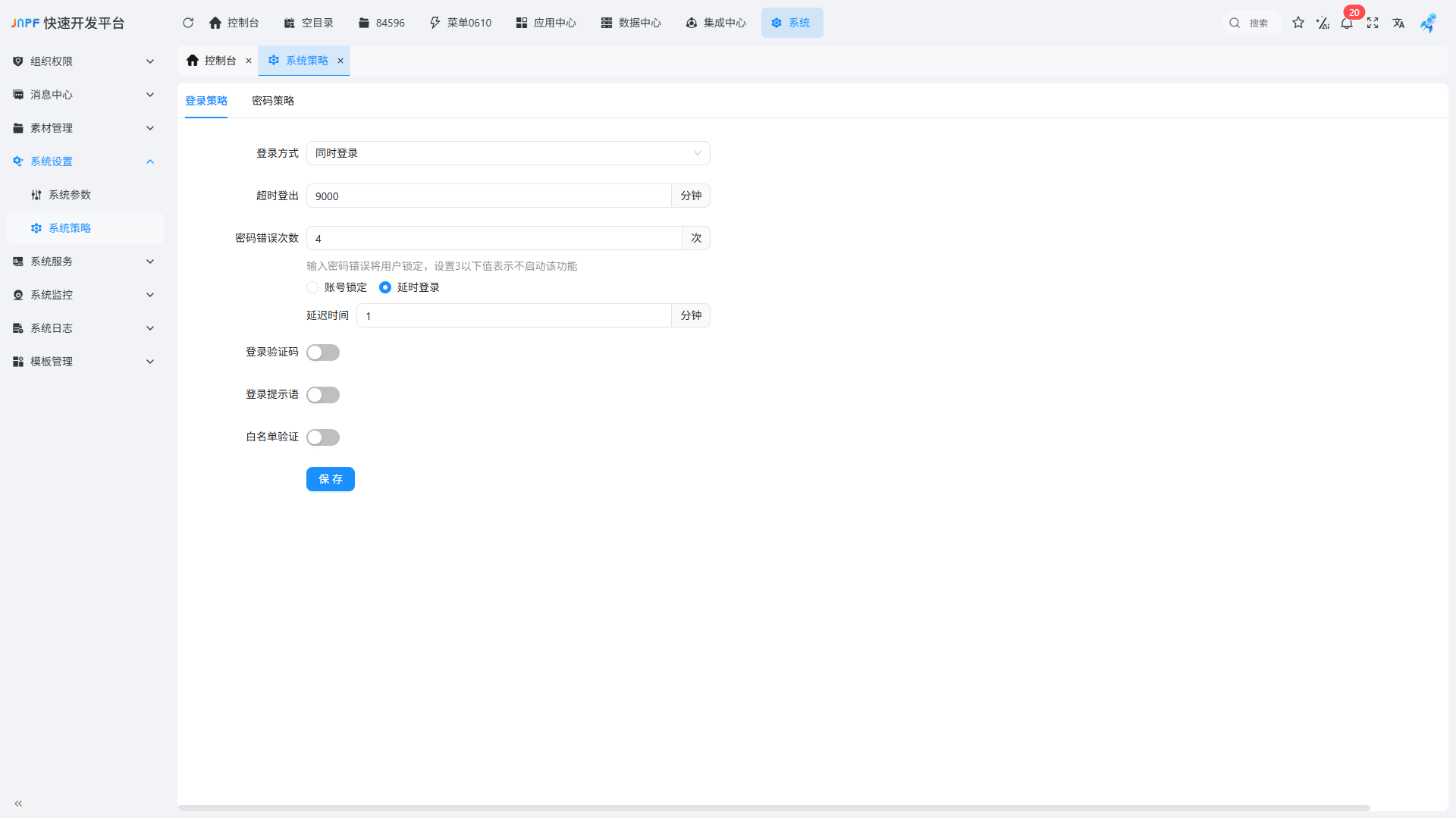Open the notifications bell icon
Image resolution: width=1456 pixels, height=818 pixels.
(1347, 23)
